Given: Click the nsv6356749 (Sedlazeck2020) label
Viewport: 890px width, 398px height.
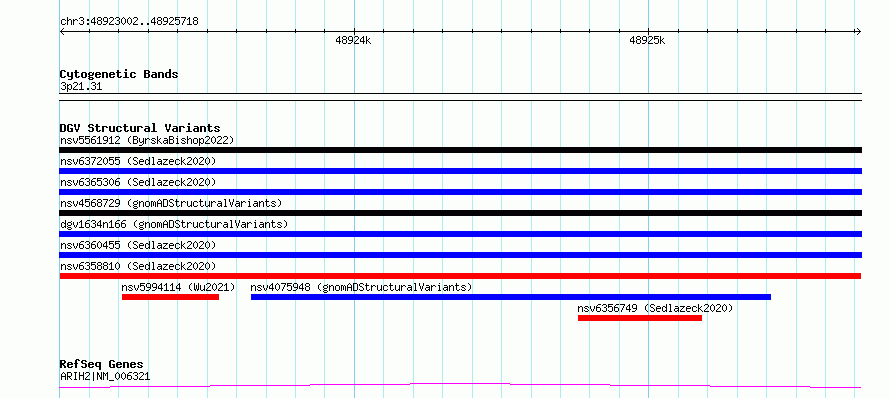Looking at the screenshot, I should (x=656, y=308).
